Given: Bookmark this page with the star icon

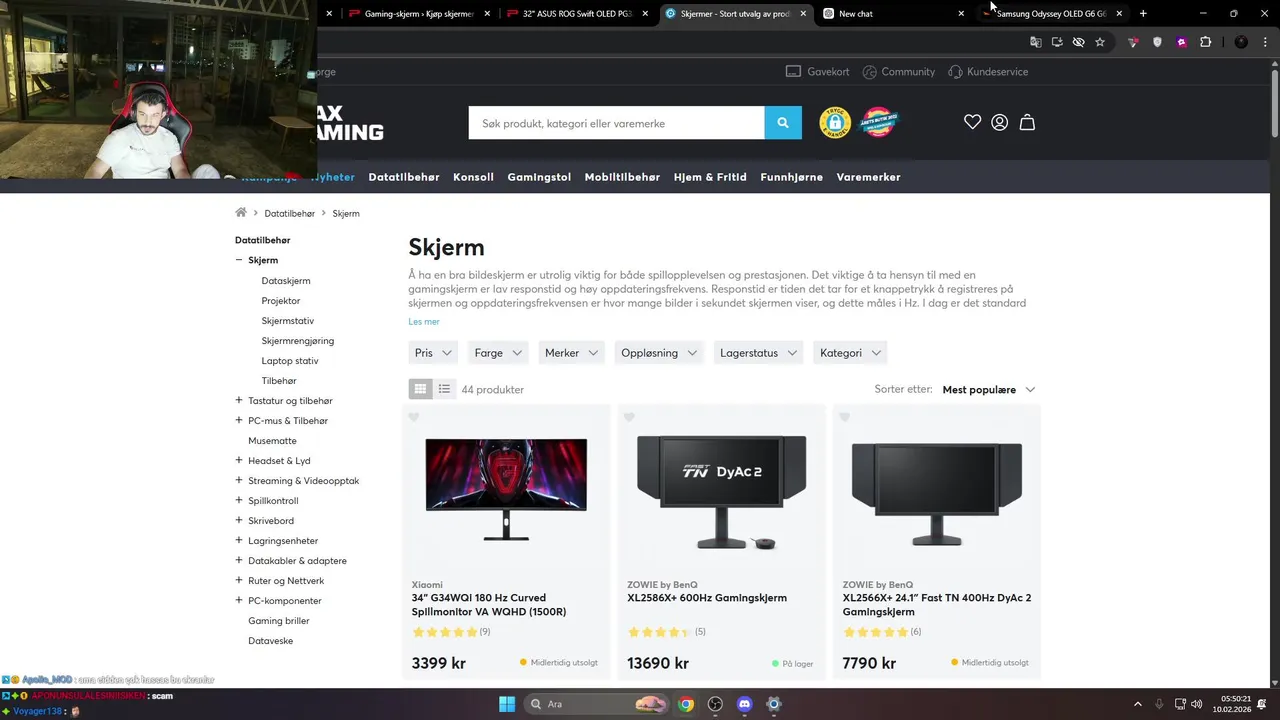Looking at the screenshot, I should click(x=1100, y=42).
